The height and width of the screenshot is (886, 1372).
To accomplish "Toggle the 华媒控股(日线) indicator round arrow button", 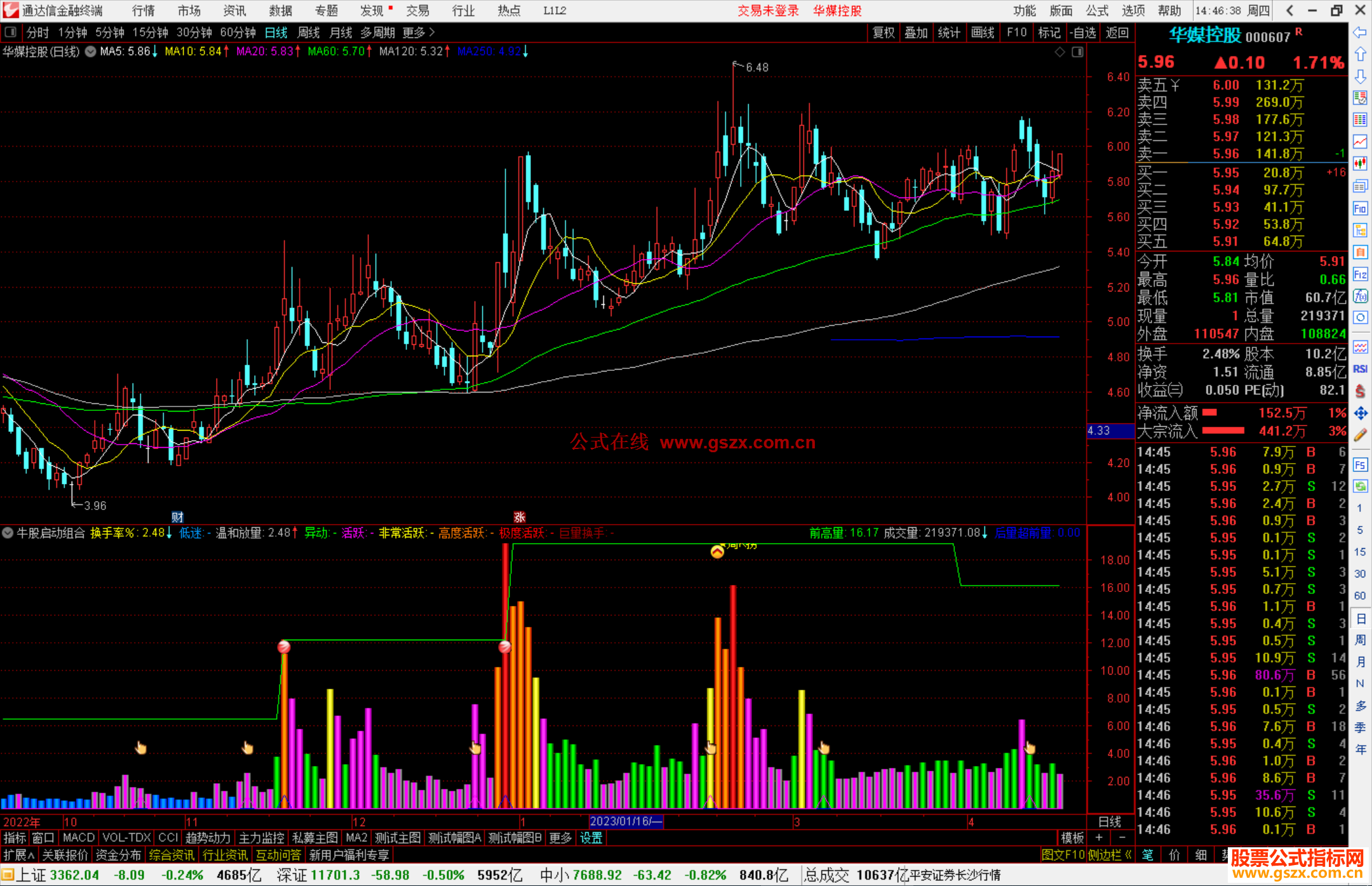I will click(x=90, y=51).
